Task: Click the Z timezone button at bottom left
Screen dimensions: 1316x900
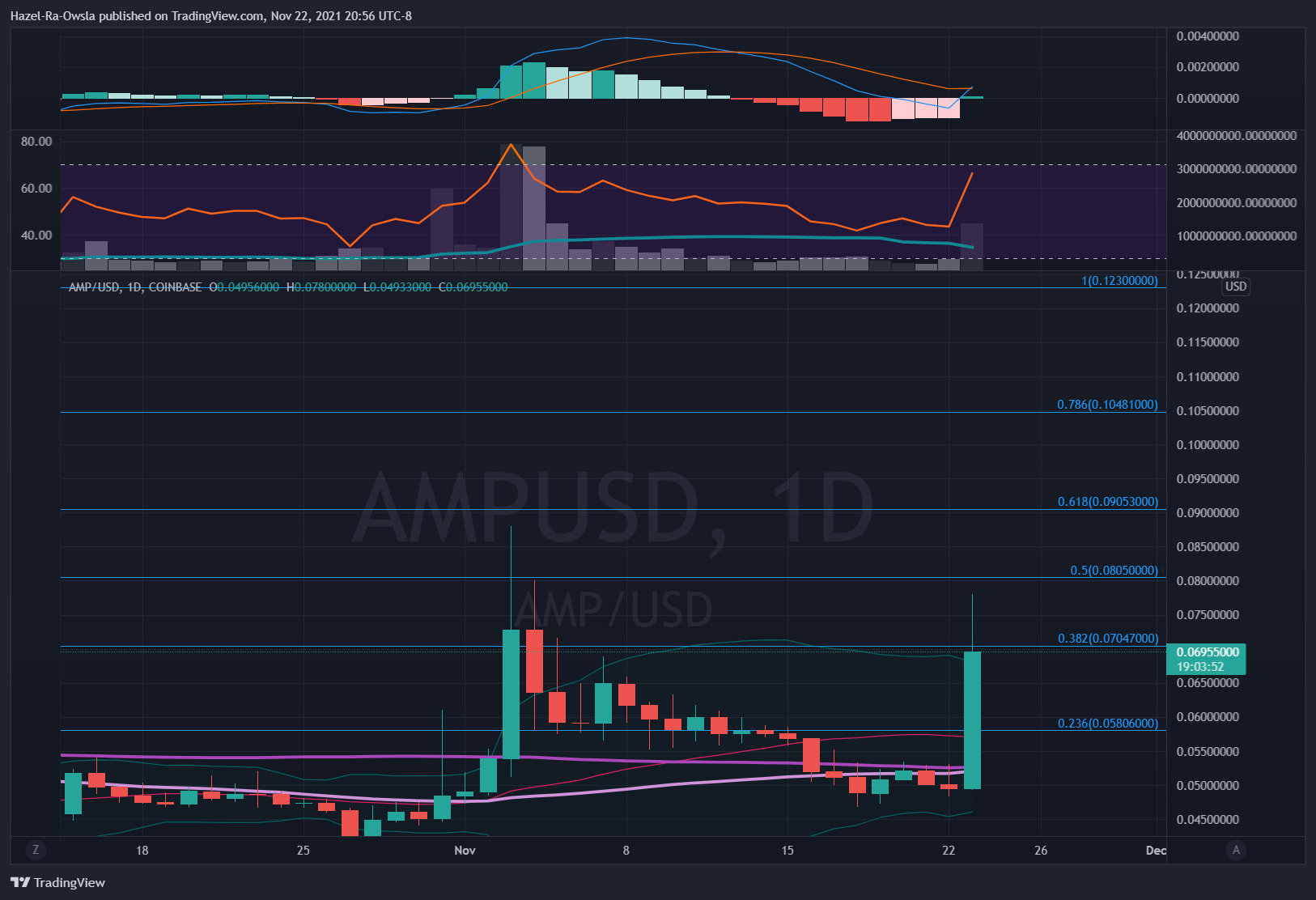Action: (35, 850)
